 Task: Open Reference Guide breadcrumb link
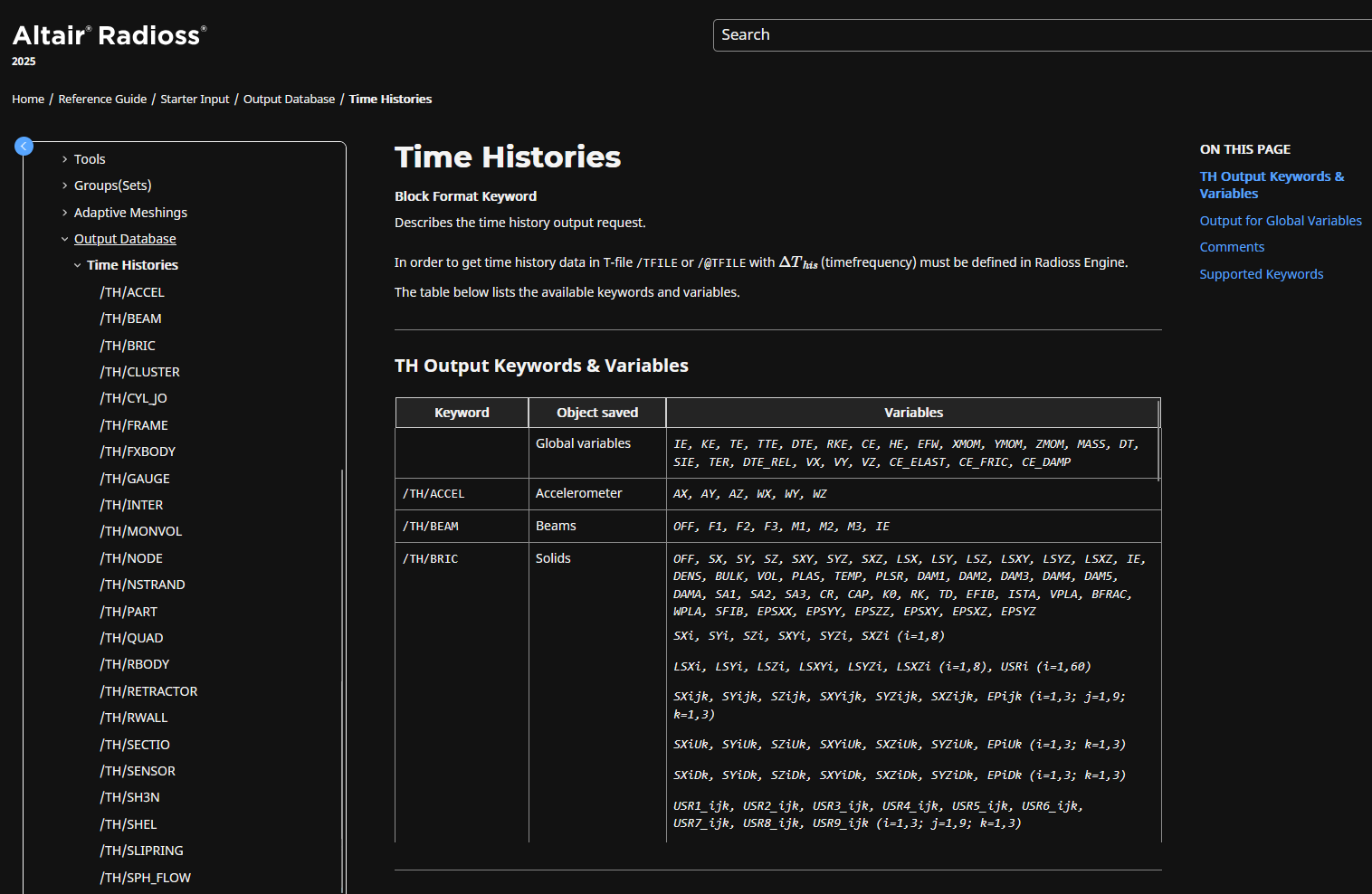point(102,100)
